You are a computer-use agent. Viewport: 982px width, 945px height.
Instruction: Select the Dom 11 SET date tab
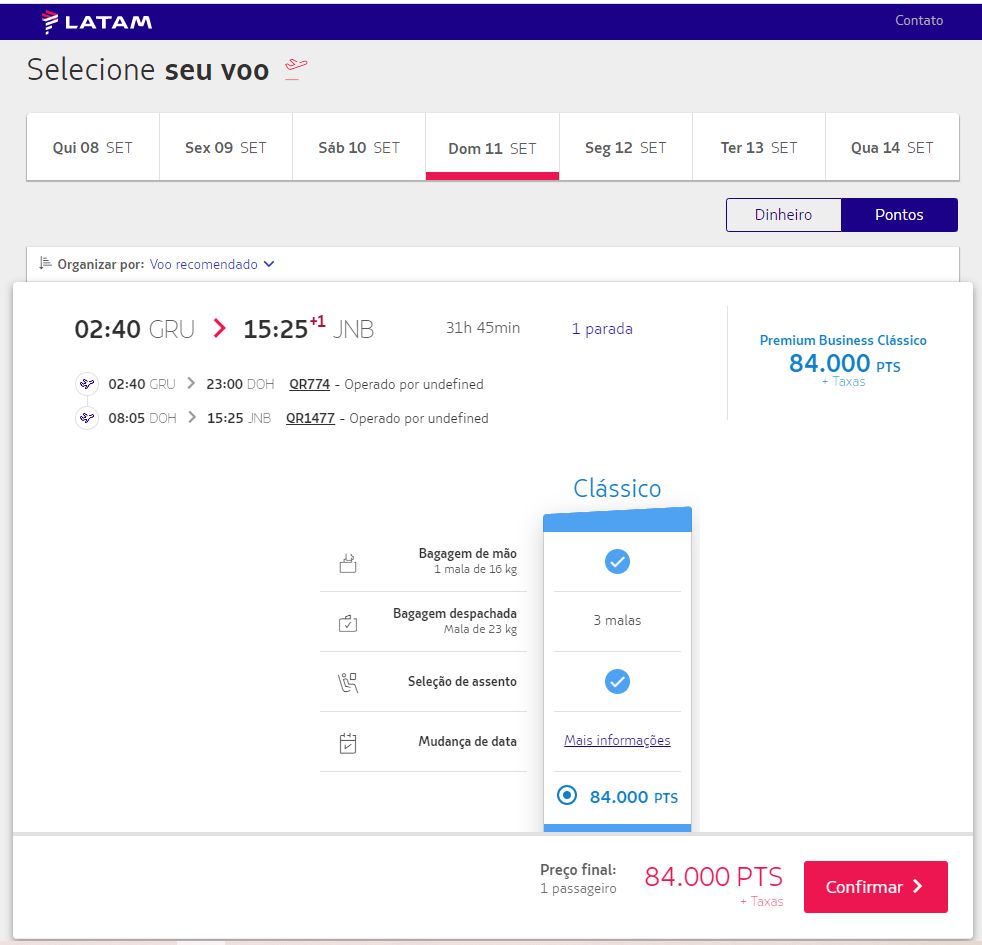492,147
